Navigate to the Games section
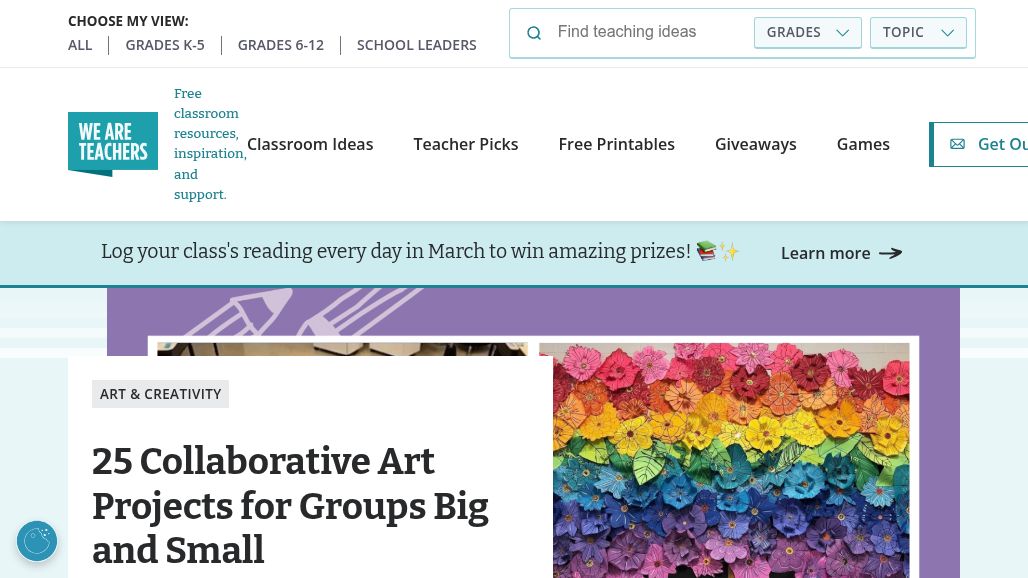This screenshot has height=578, width=1028. click(863, 144)
